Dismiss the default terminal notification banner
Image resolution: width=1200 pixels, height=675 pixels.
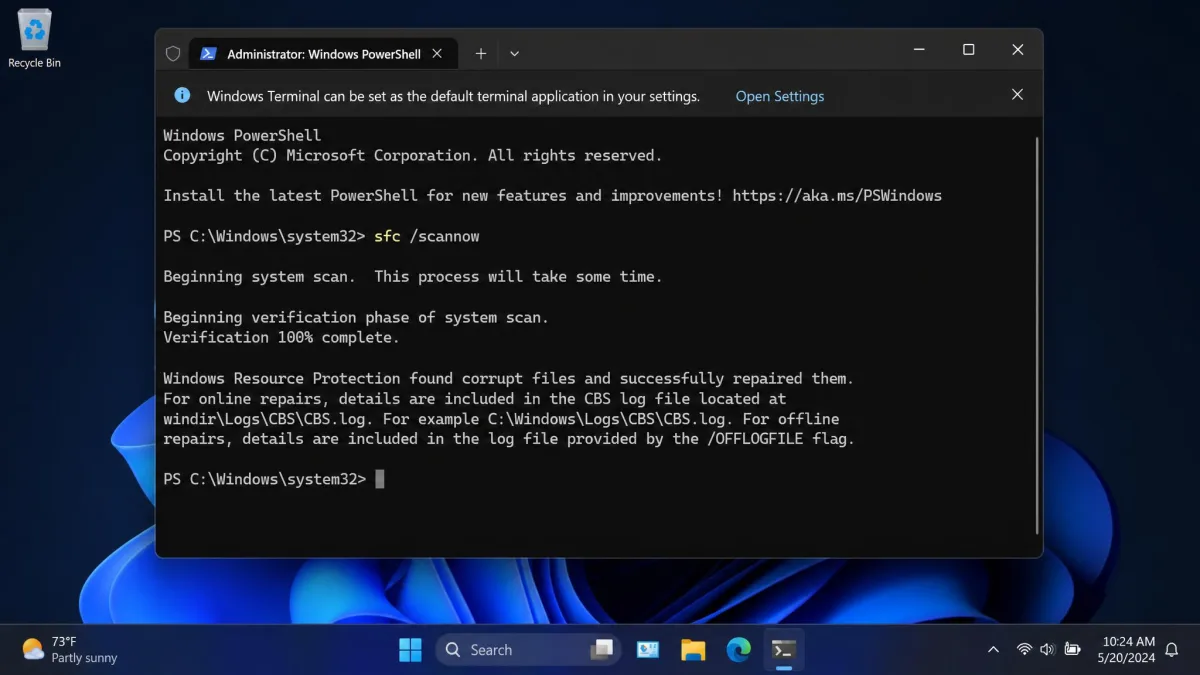click(x=1017, y=95)
